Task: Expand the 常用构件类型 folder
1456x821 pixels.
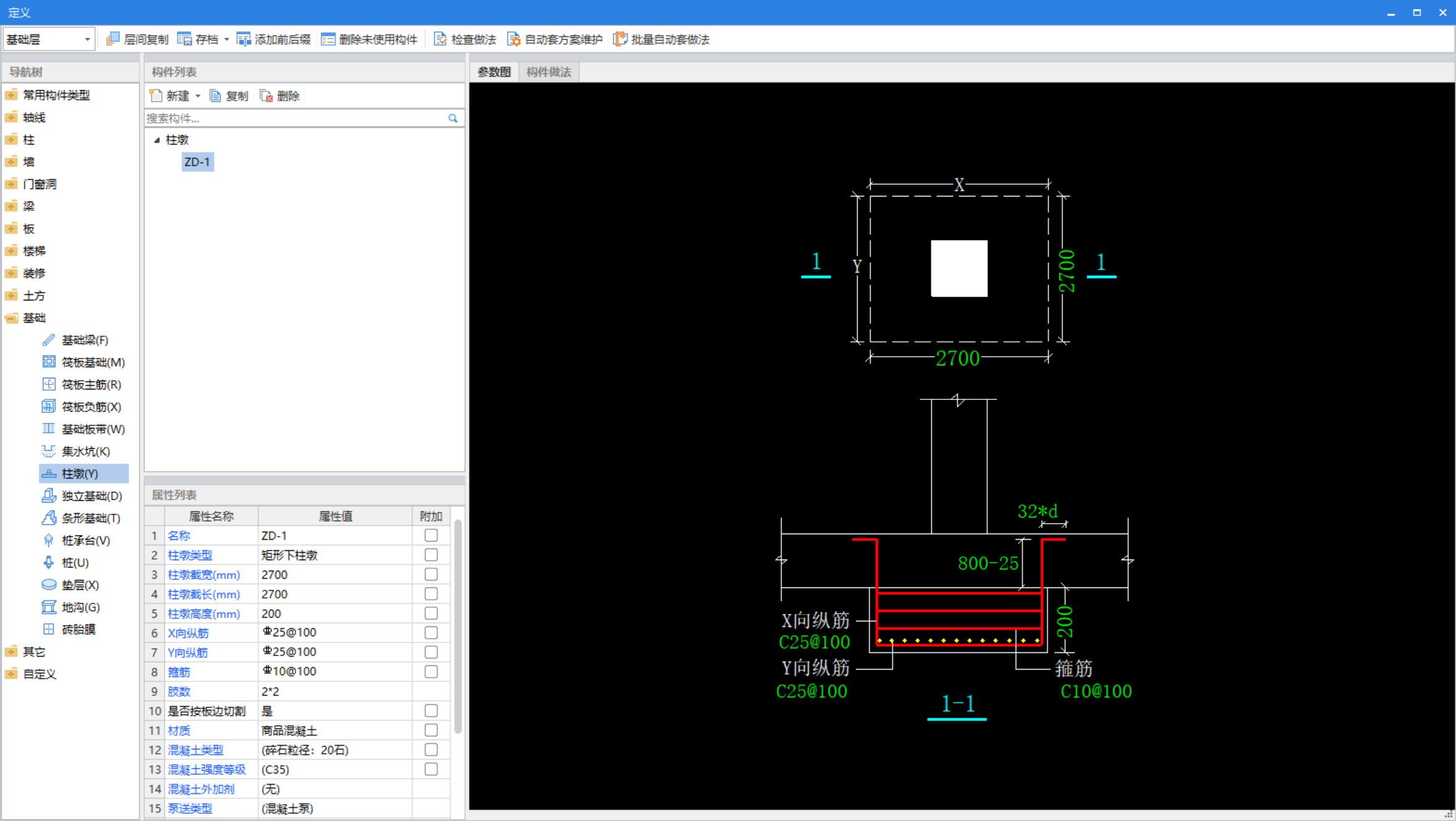Action: [x=11, y=95]
